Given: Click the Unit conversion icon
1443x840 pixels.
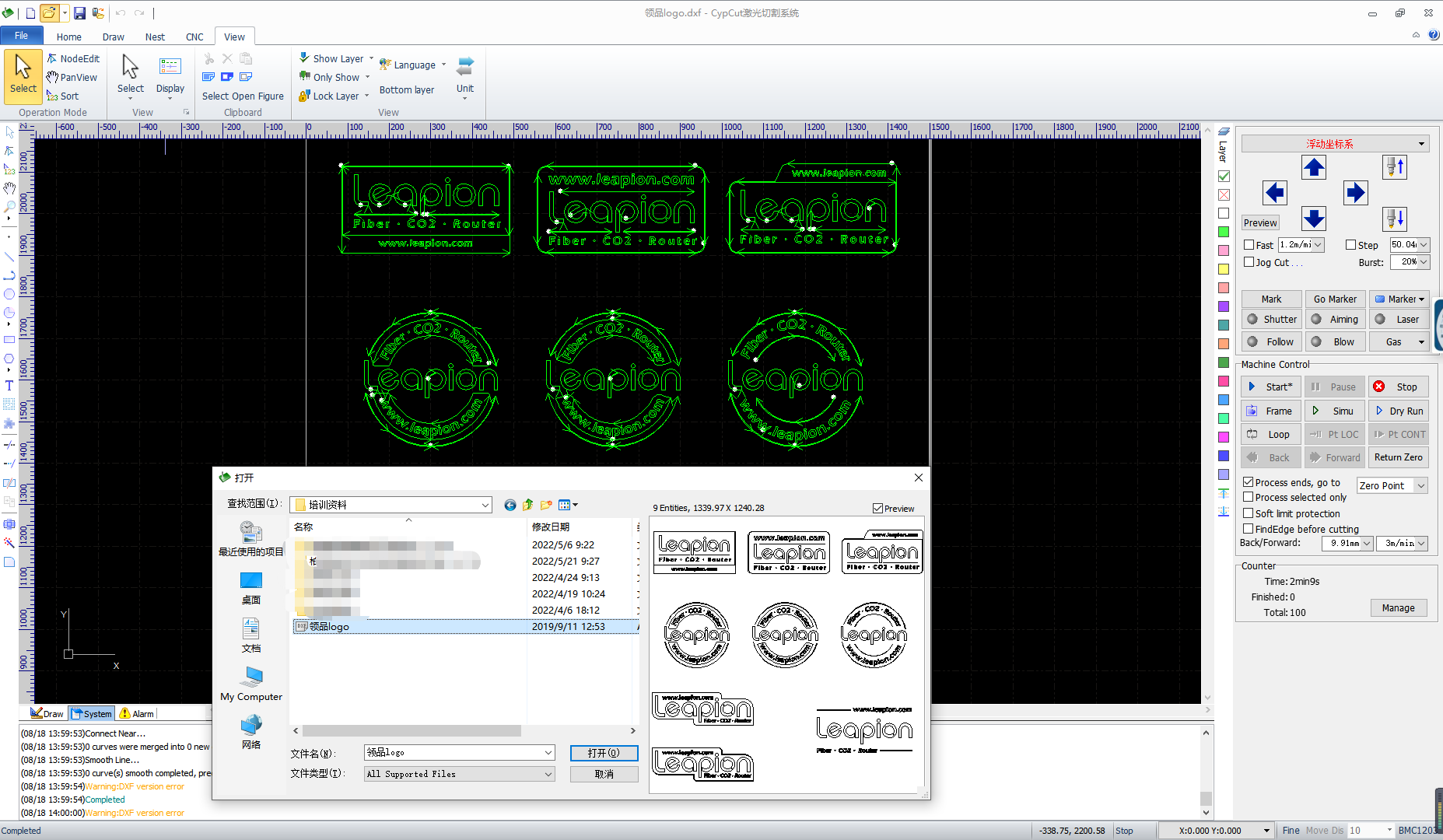Looking at the screenshot, I should click(x=465, y=74).
